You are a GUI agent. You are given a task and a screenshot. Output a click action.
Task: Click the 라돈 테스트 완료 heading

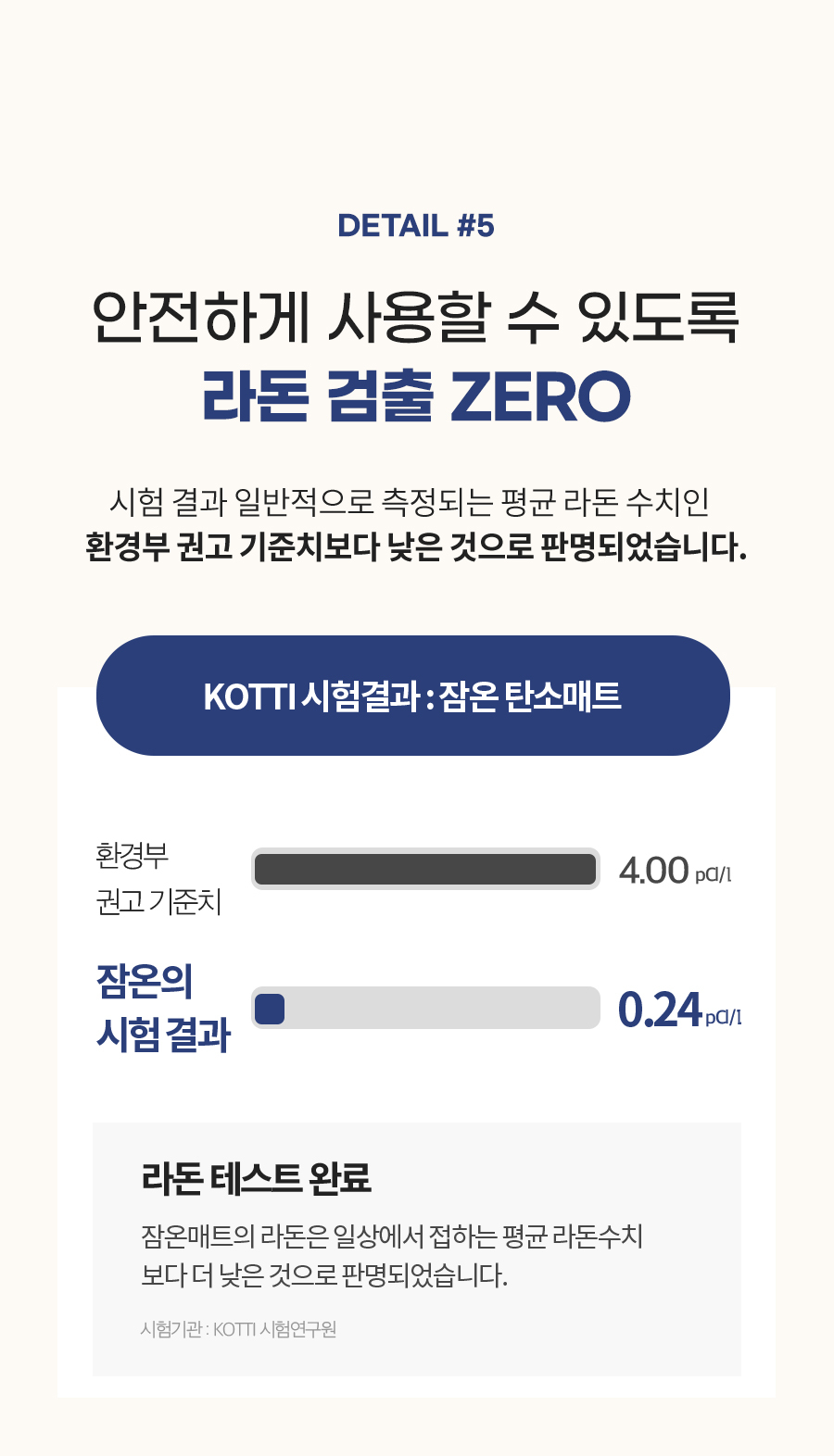(257, 1178)
